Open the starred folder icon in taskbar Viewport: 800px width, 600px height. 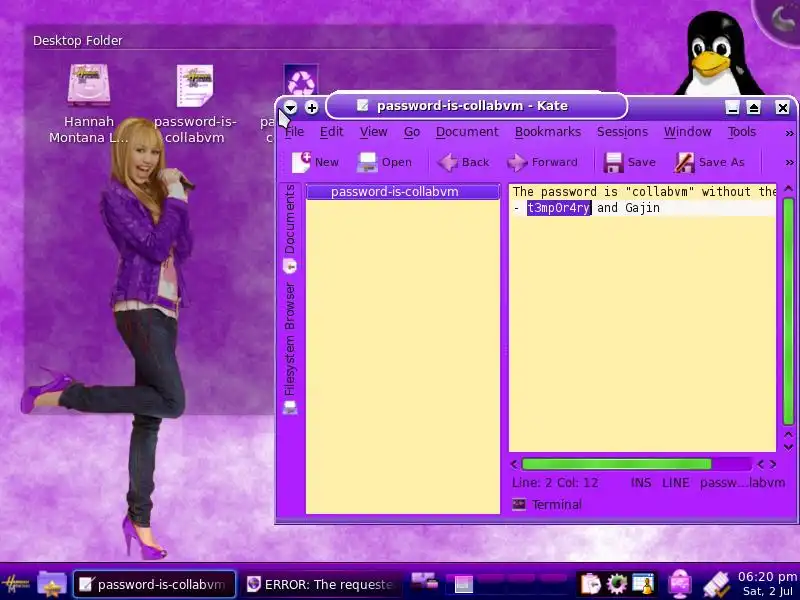click(52, 584)
